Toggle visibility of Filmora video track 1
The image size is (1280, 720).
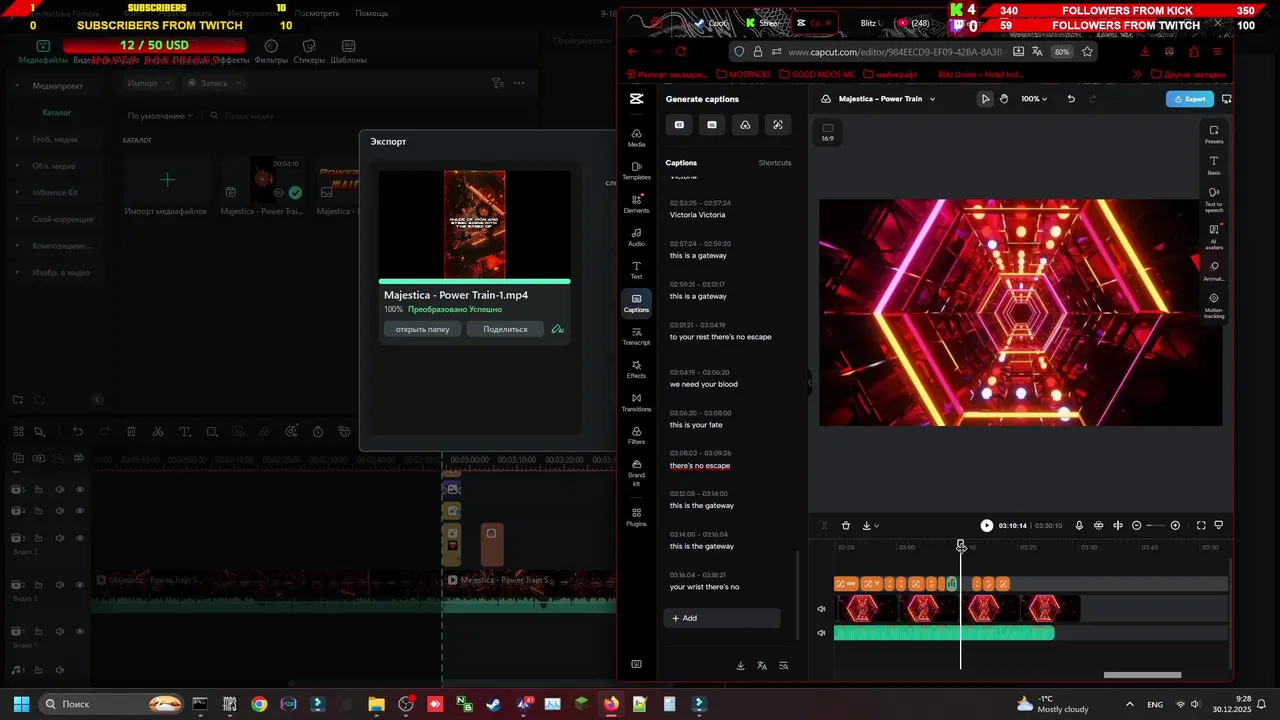[x=80, y=632]
